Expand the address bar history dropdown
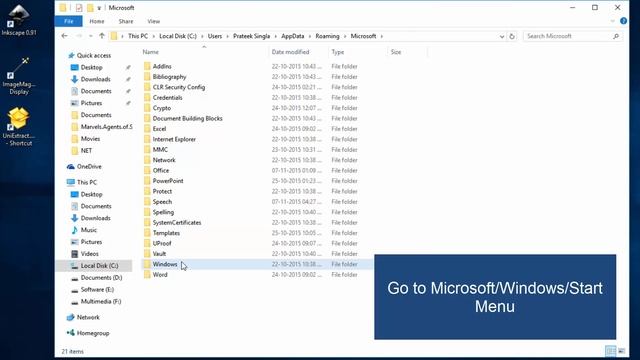This screenshot has width=640, height=360. [x=502, y=36]
